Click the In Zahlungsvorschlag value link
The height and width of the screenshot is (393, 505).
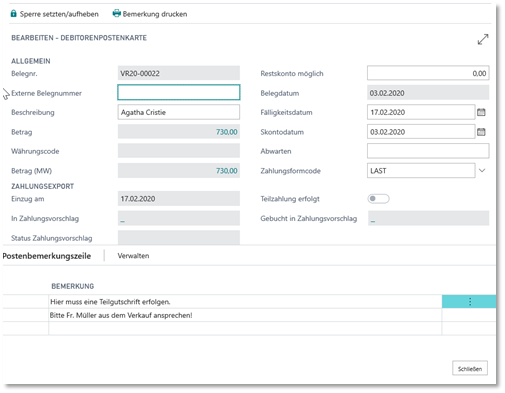(122, 220)
